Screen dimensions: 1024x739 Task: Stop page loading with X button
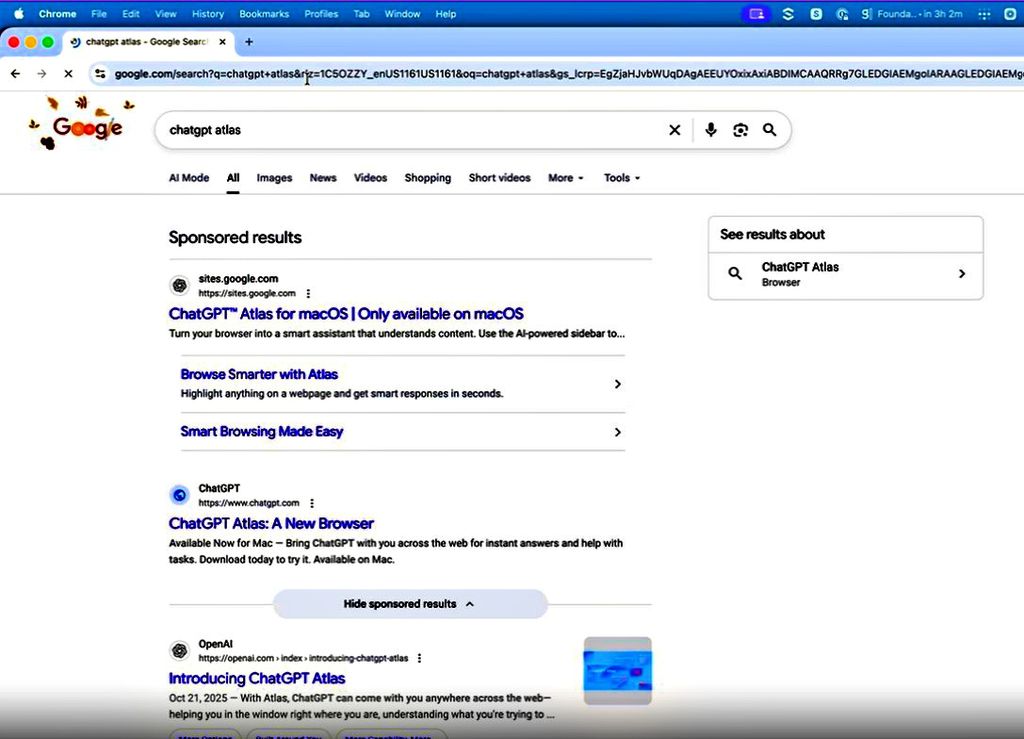(x=67, y=74)
